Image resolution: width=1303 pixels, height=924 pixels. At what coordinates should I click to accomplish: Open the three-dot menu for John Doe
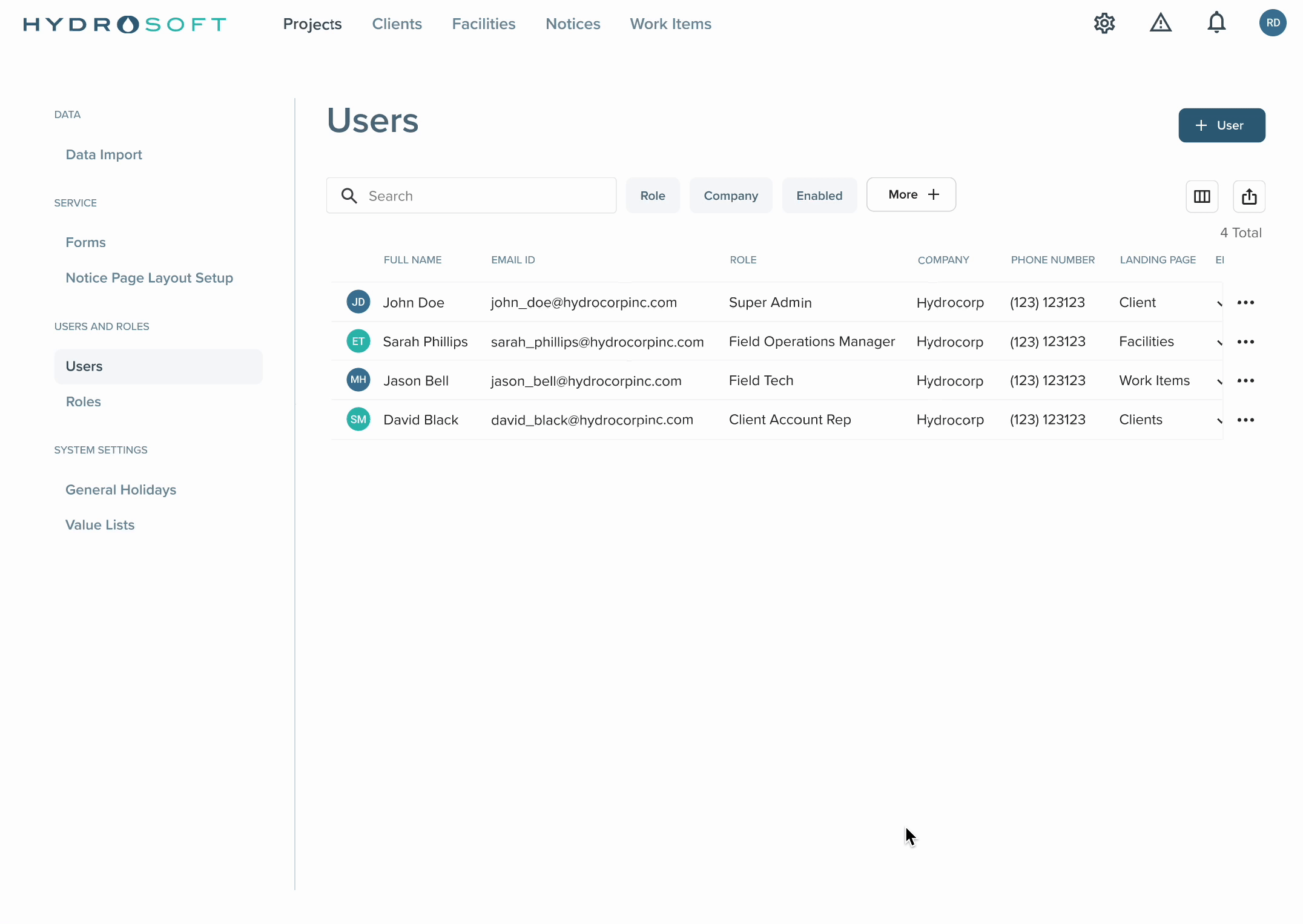pyautogui.click(x=1245, y=302)
